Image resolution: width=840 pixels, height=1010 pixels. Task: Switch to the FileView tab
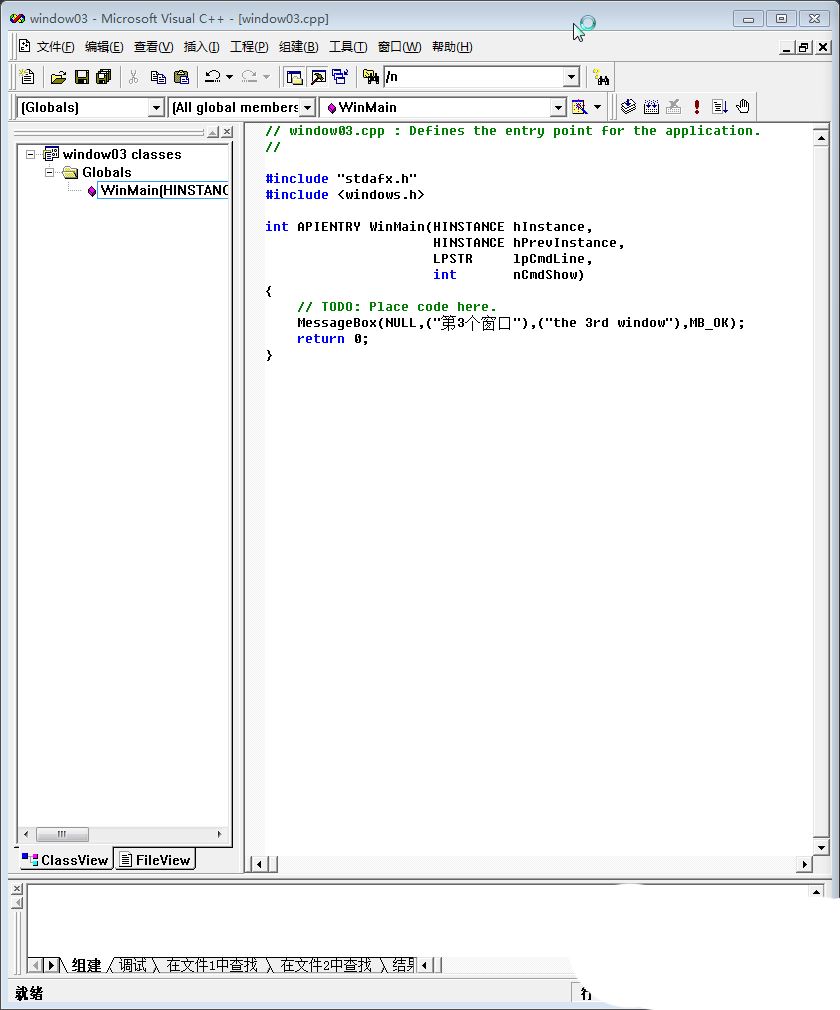pyautogui.click(x=154, y=859)
